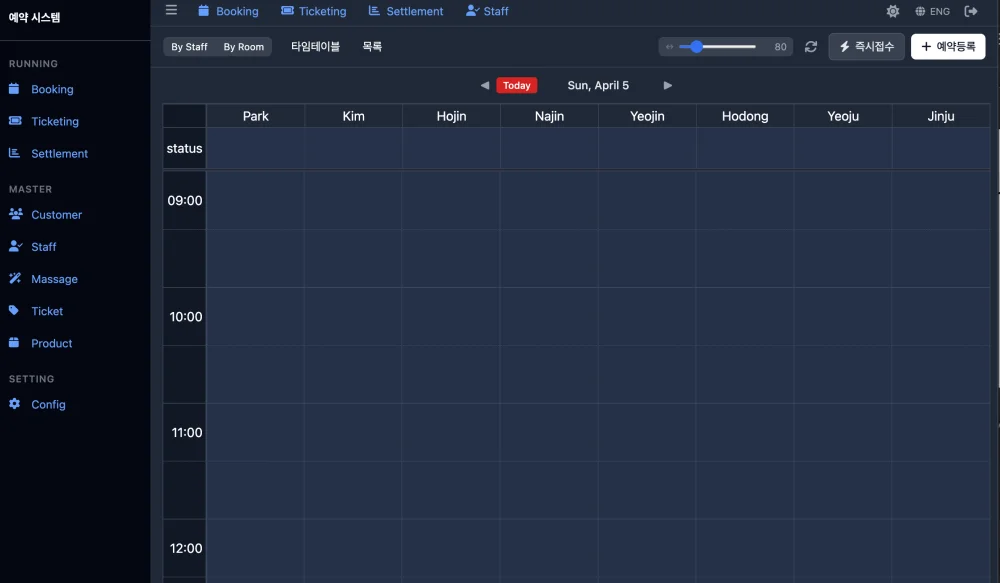
Task: Switch view to By Staff
Action: tap(189, 47)
